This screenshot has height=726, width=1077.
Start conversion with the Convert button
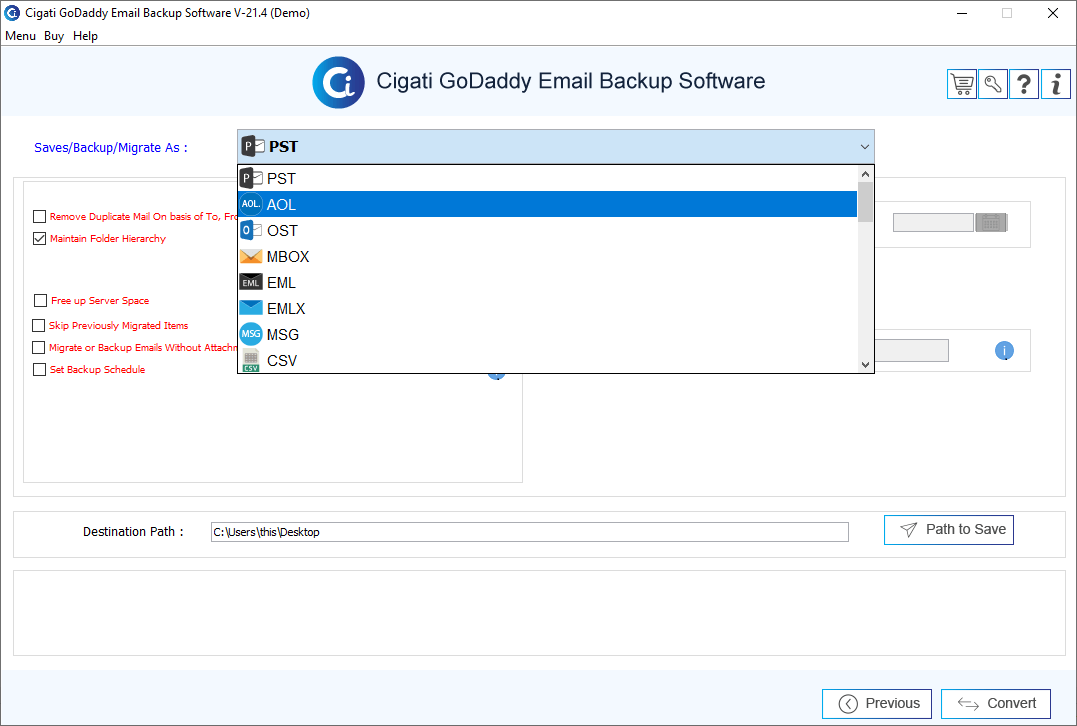point(996,703)
